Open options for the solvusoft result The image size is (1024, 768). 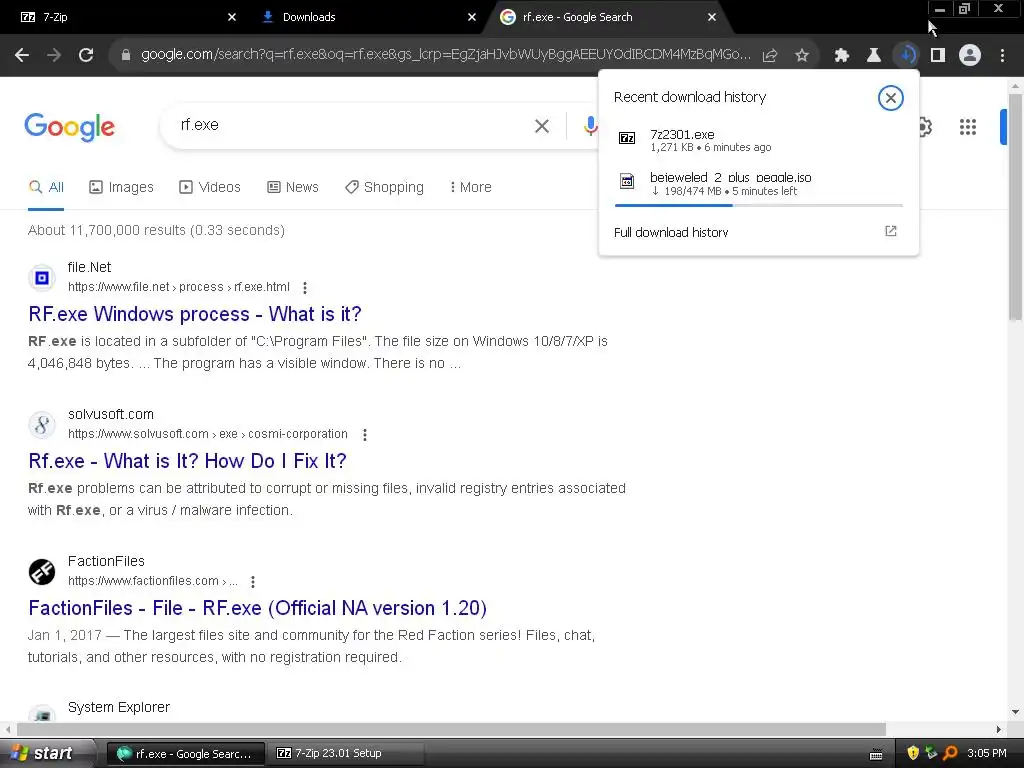[x=365, y=435]
